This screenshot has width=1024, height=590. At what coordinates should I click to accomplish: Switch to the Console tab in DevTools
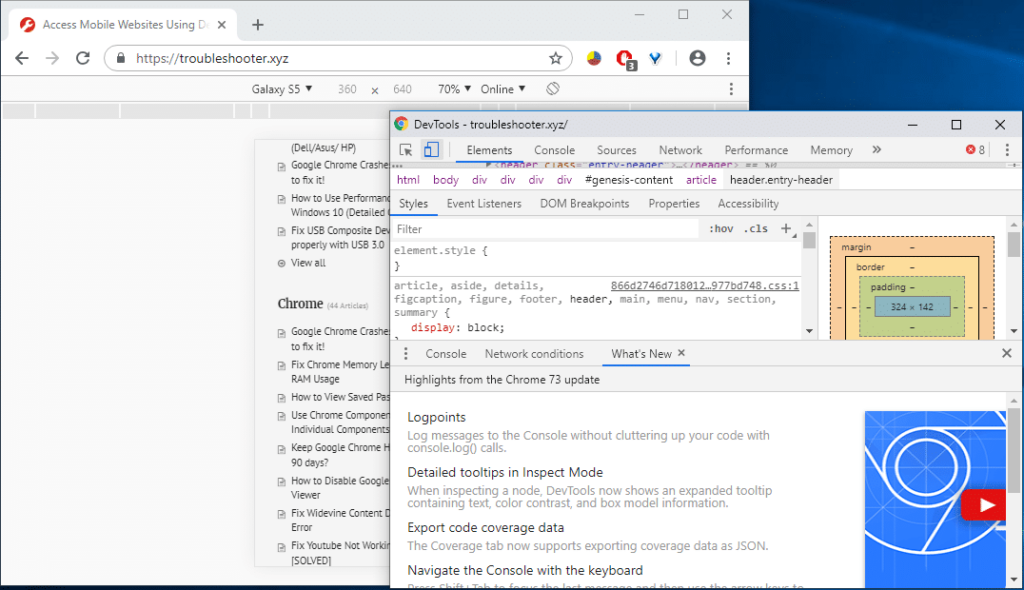point(554,150)
